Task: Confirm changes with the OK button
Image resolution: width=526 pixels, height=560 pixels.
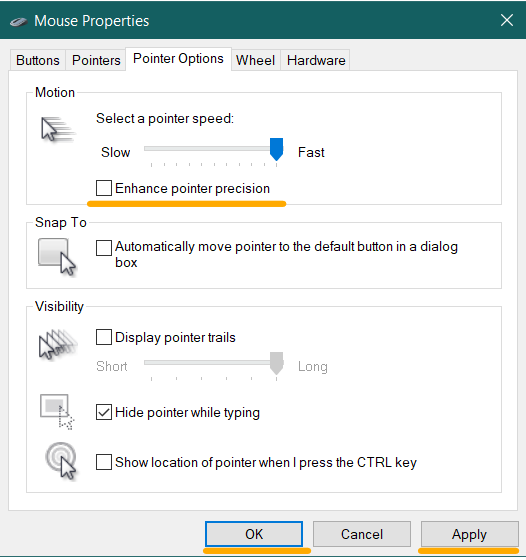Action: click(254, 534)
